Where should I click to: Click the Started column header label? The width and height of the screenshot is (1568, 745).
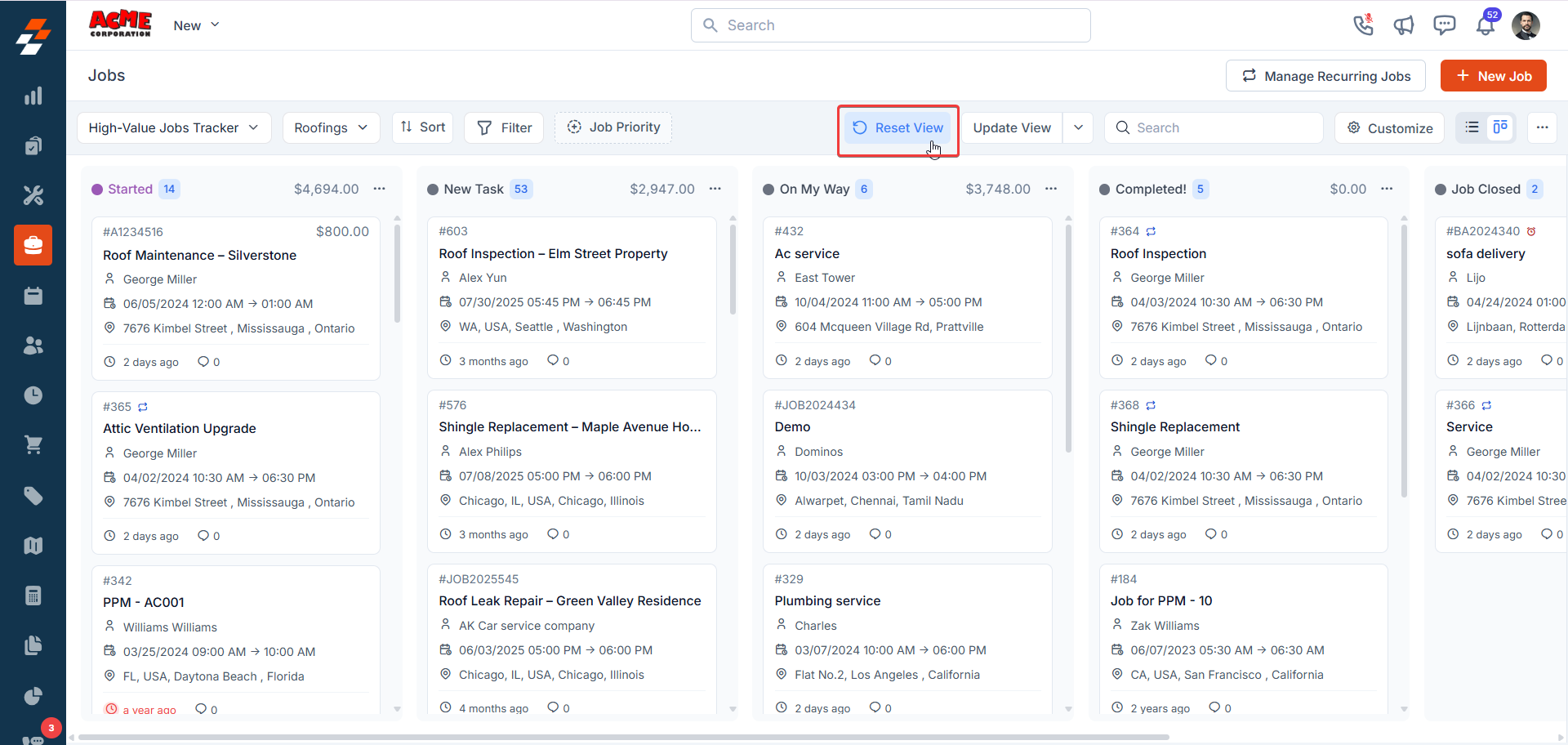(x=130, y=189)
